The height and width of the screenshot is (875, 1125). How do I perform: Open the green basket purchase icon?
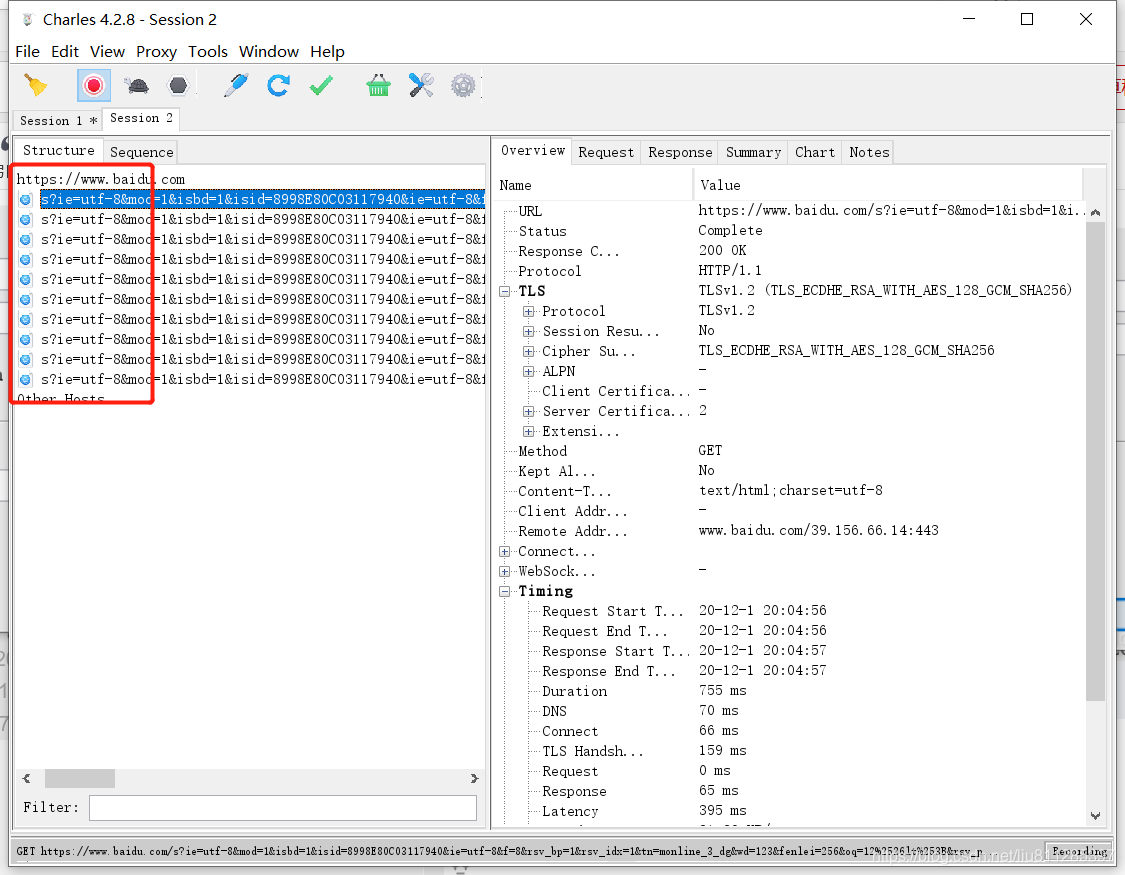[x=378, y=85]
